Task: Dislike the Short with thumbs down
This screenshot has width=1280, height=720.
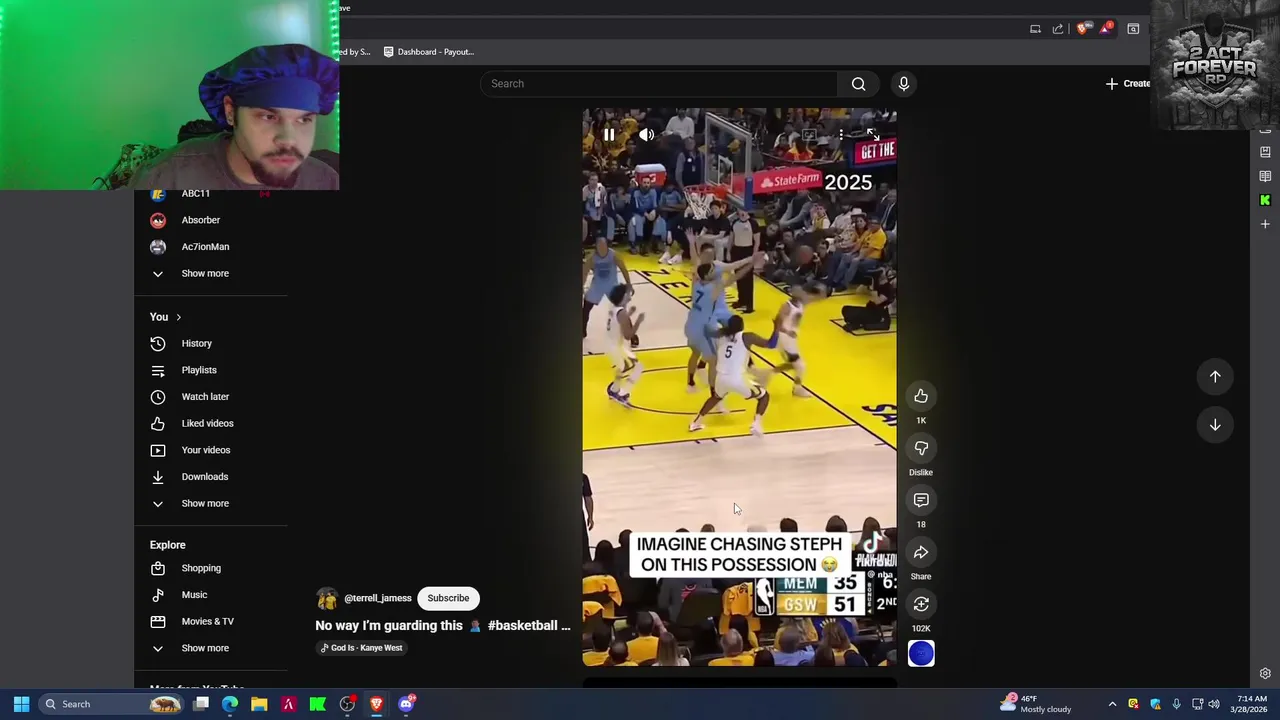Action: 921,449
